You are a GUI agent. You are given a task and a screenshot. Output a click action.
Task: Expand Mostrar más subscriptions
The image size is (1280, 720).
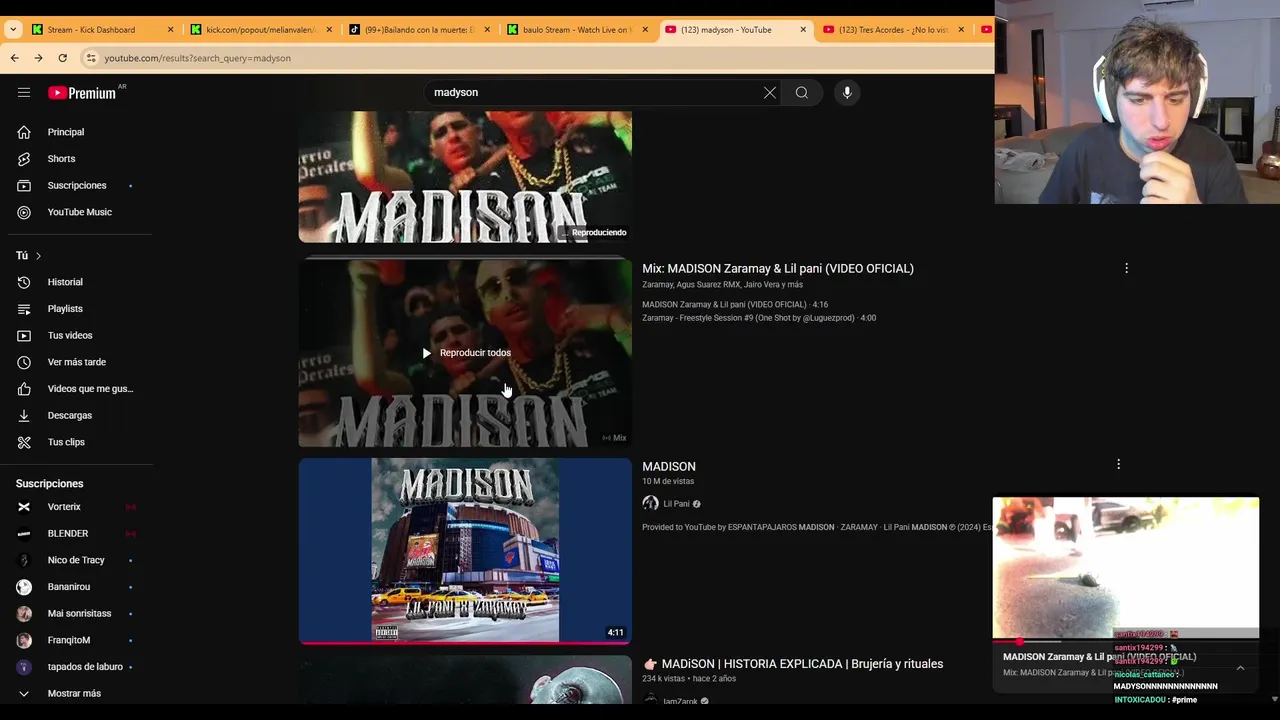point(76,693)
